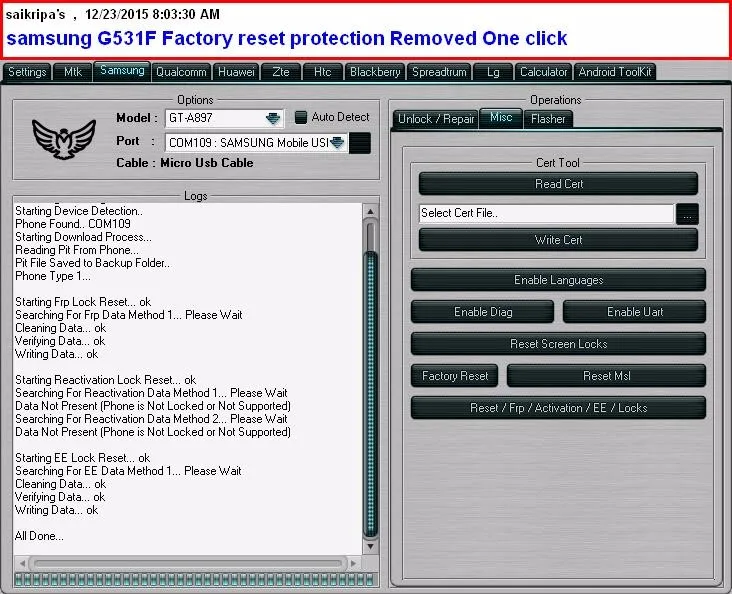Select the Misc operations tab
Image resolution: width=732 pixels, height=594 pixels.
point(501,118)
